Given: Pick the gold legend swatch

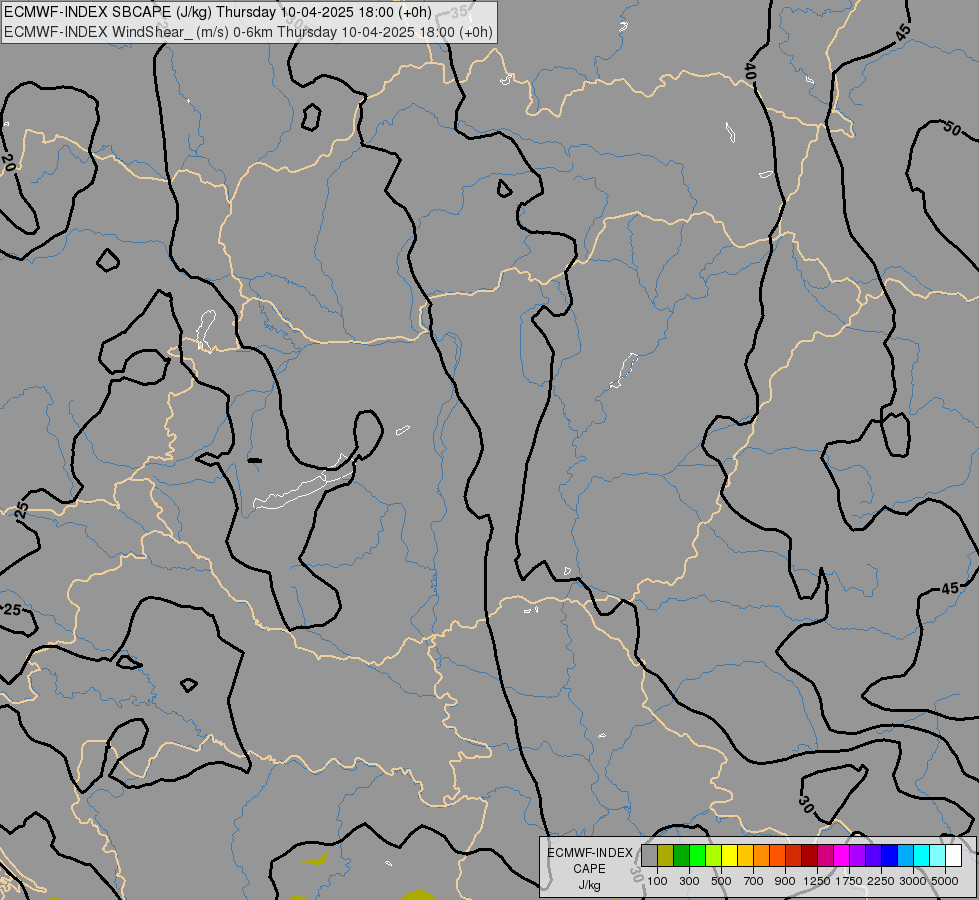Looking at the screenshot, I should coord(745,856).
